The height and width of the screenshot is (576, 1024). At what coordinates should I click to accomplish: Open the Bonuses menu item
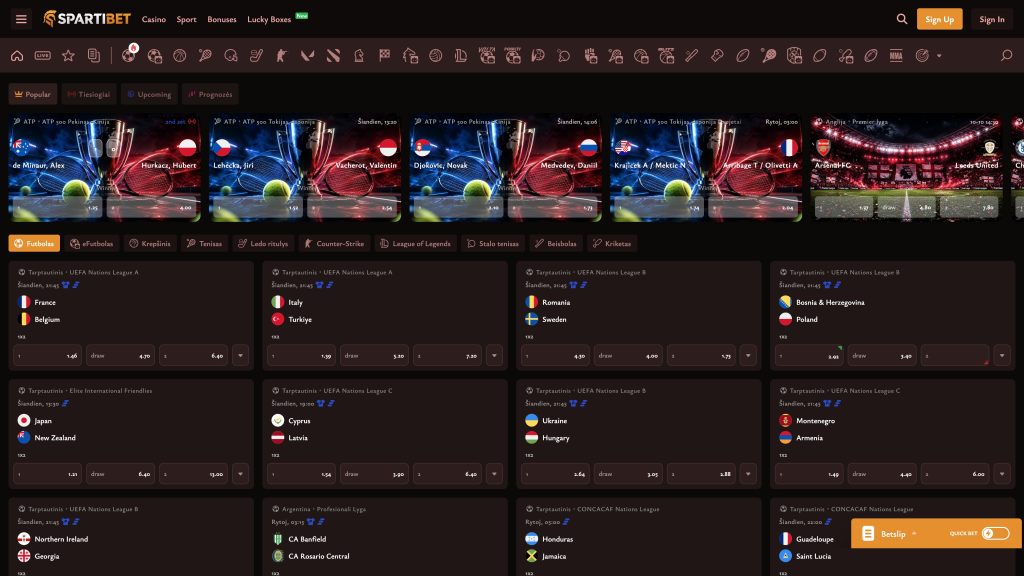click(221, 20)
